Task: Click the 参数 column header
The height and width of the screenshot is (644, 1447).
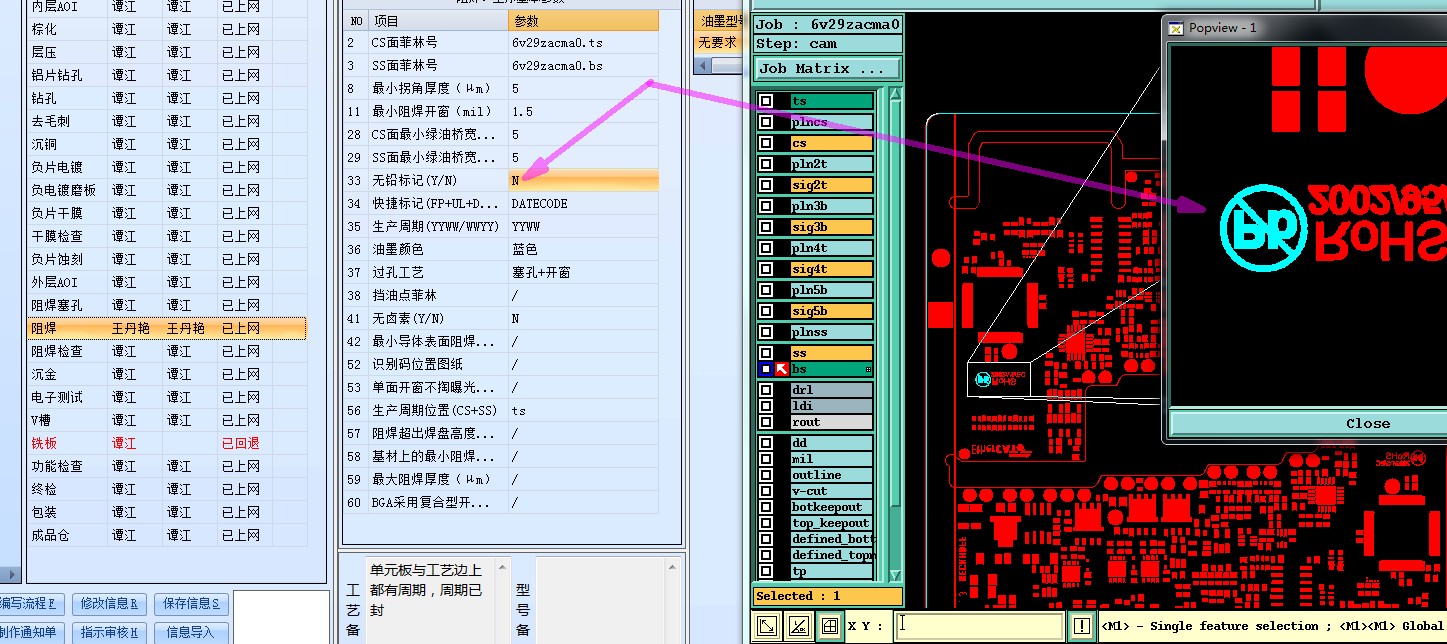Action: coord(583,20)
